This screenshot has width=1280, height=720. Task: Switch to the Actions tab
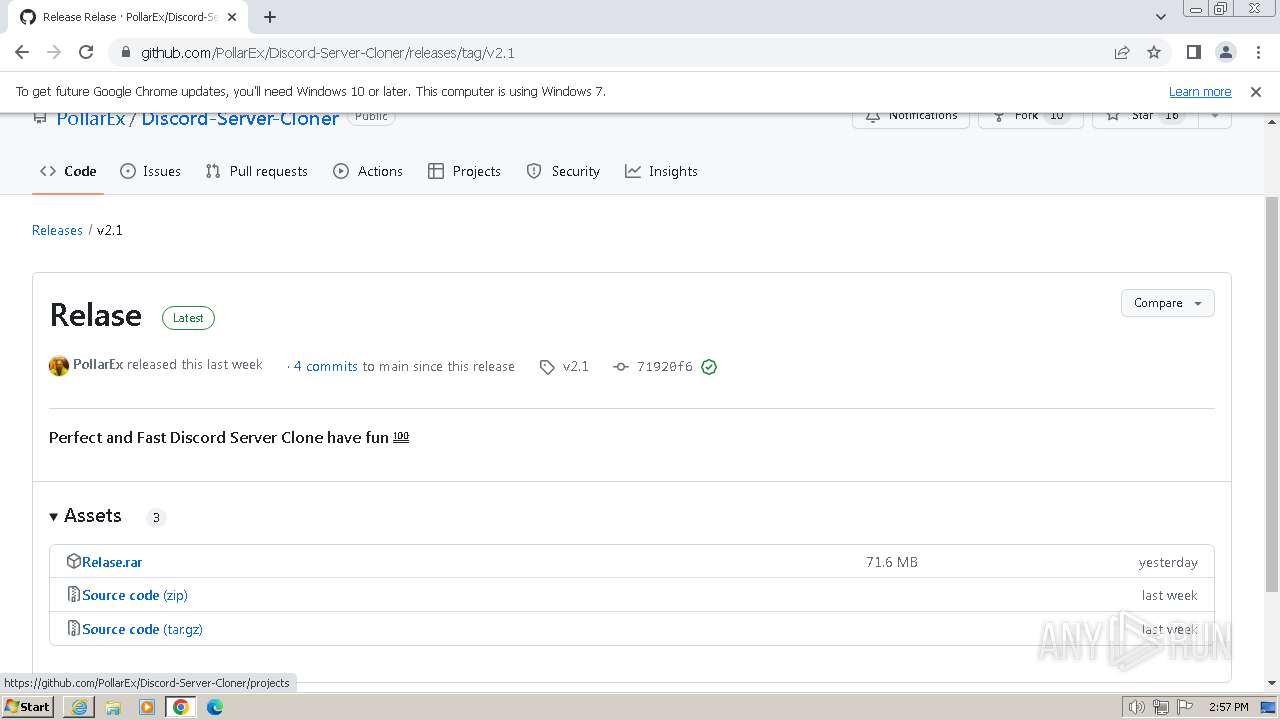pos(368,171)
